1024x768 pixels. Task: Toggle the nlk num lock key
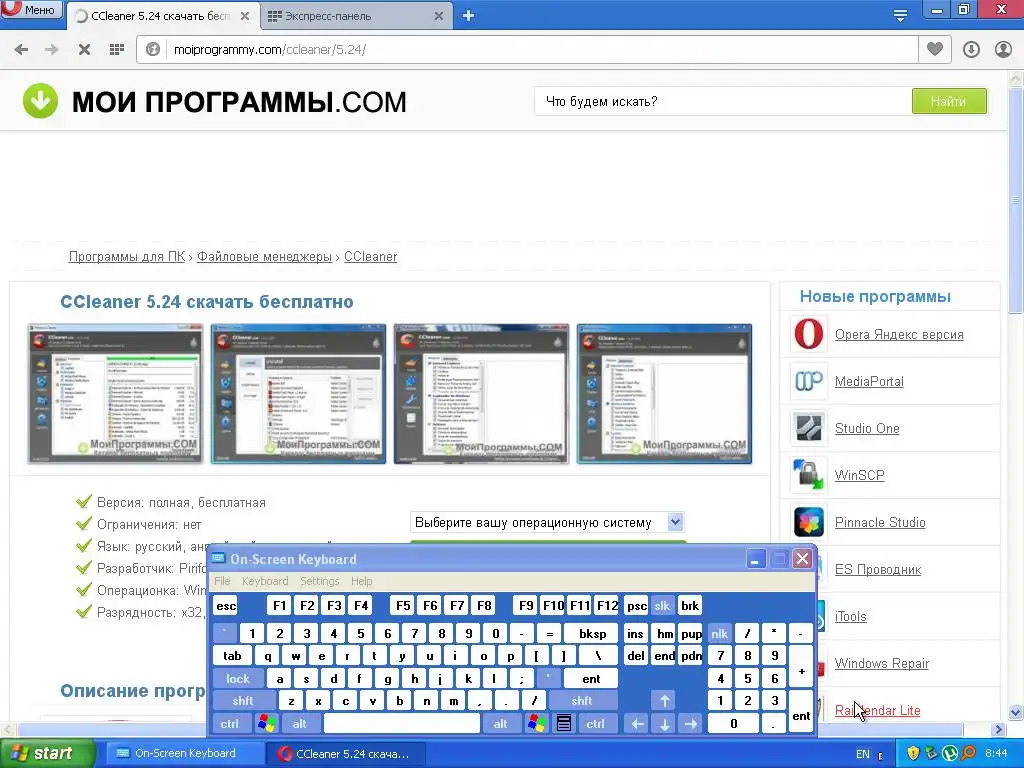coord(719,633)
